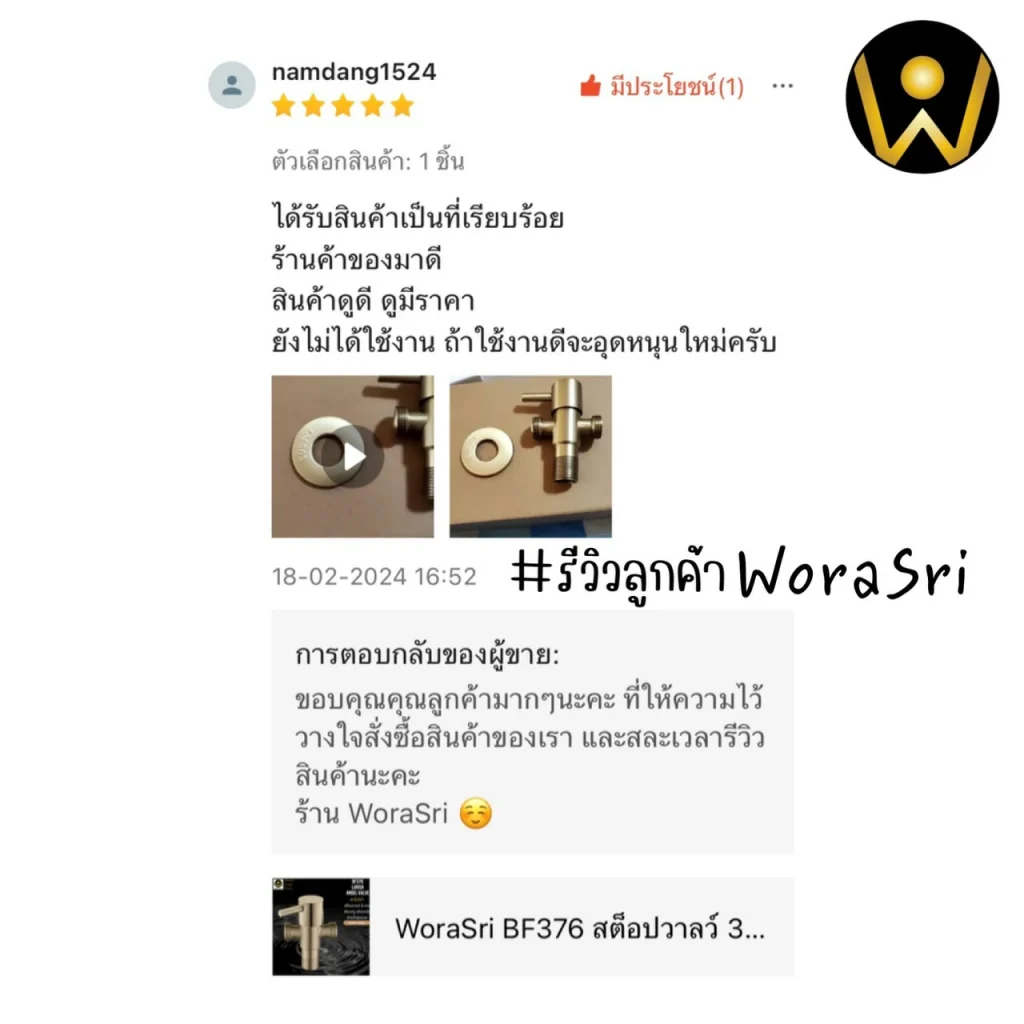1024x1024 pixels.
Task: Play the review video thumbnail
Action: [353, 456]
